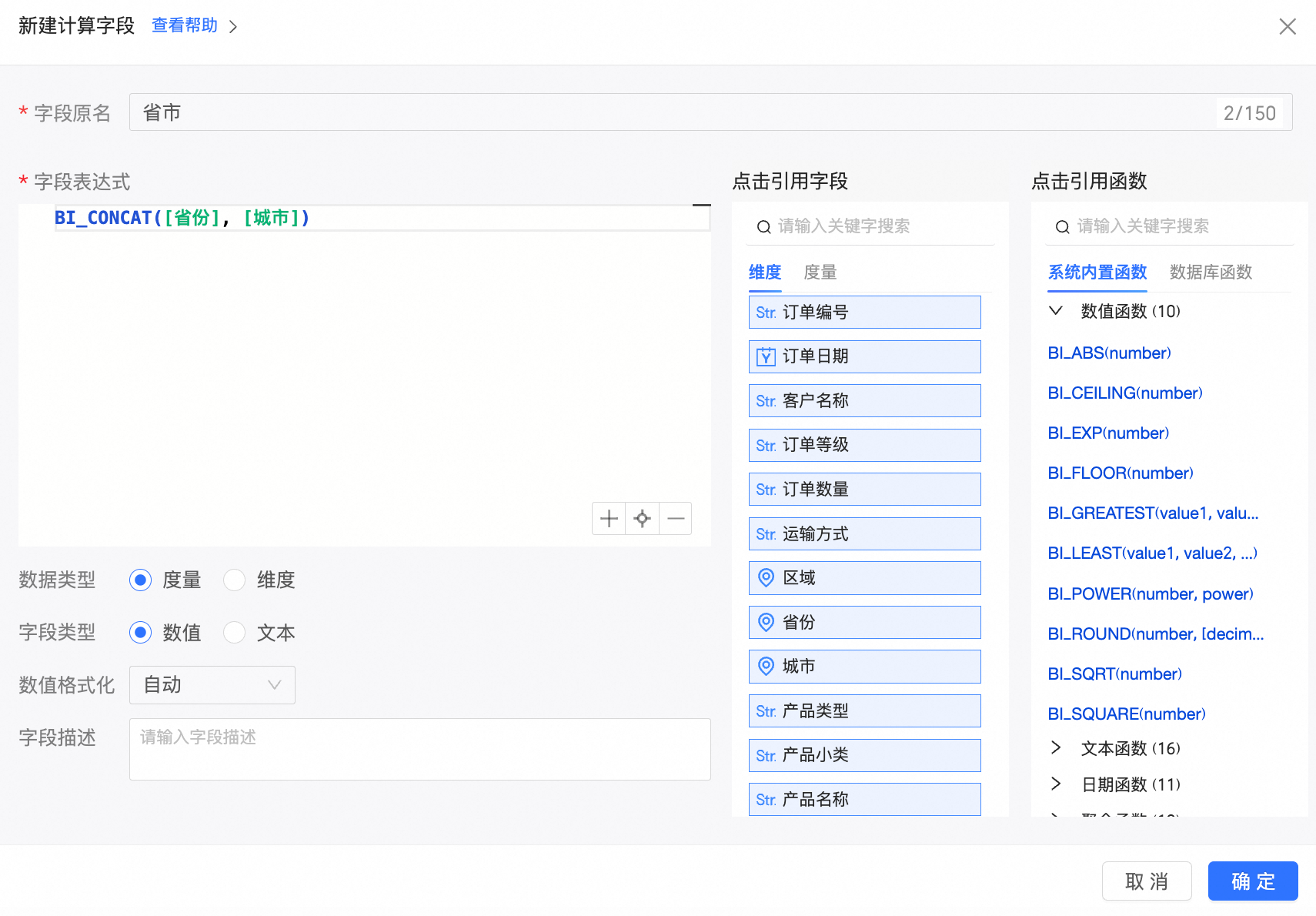Click the 取消 button
This screenshot has height=916, width=1316.
pos(1147,881)
